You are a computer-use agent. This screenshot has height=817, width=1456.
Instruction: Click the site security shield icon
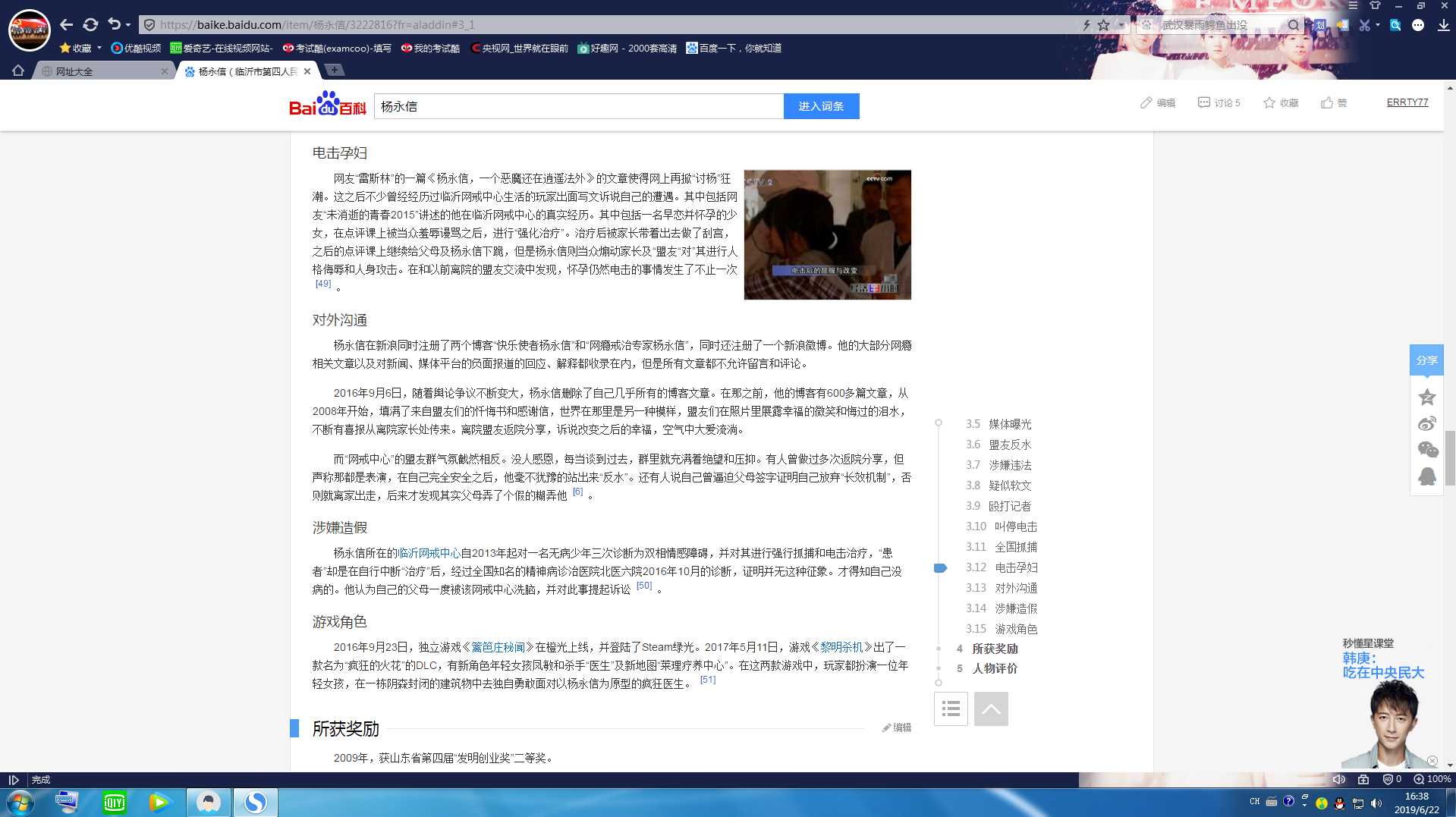[149, 25]
